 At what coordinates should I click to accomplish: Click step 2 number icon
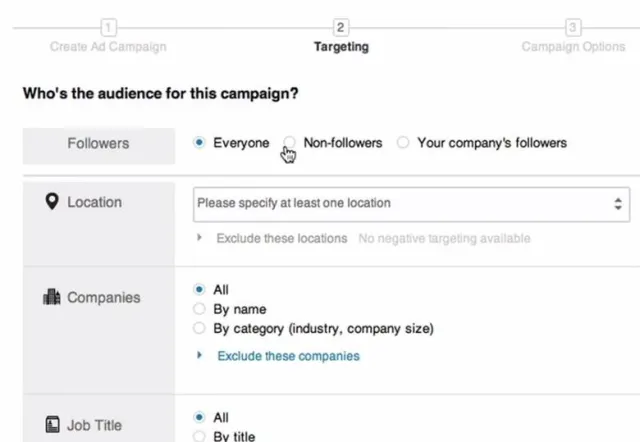point(341,27)
